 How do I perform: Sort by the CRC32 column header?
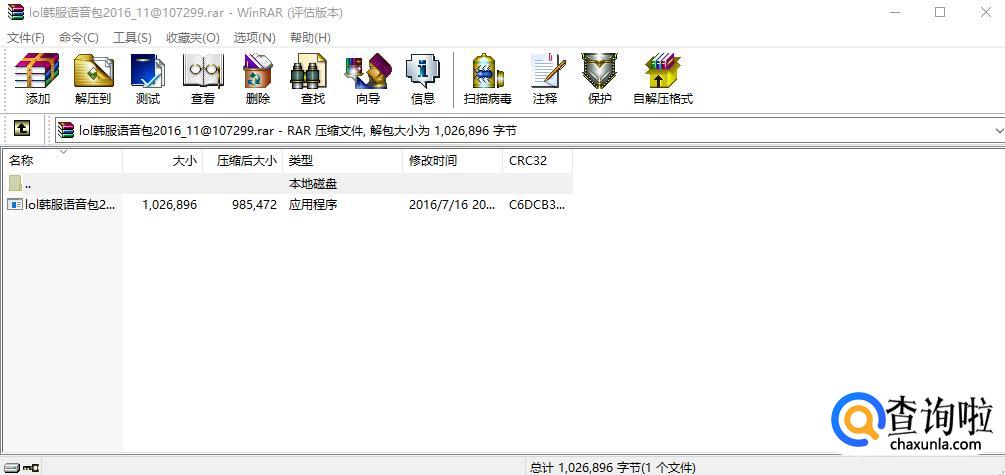[x=537, y=161]
